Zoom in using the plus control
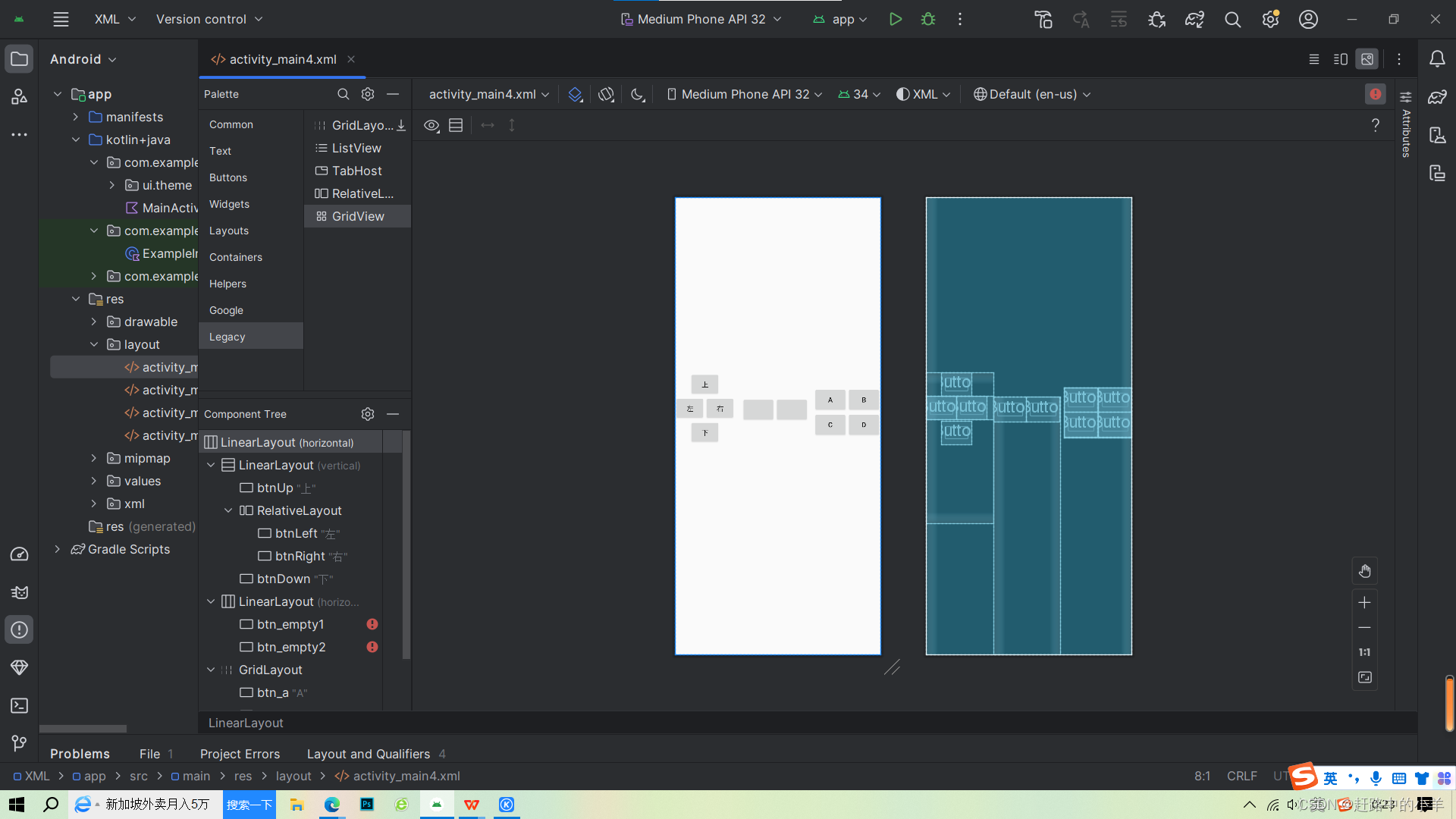This screenshot has width=1456, height=819. (1364, 602)
